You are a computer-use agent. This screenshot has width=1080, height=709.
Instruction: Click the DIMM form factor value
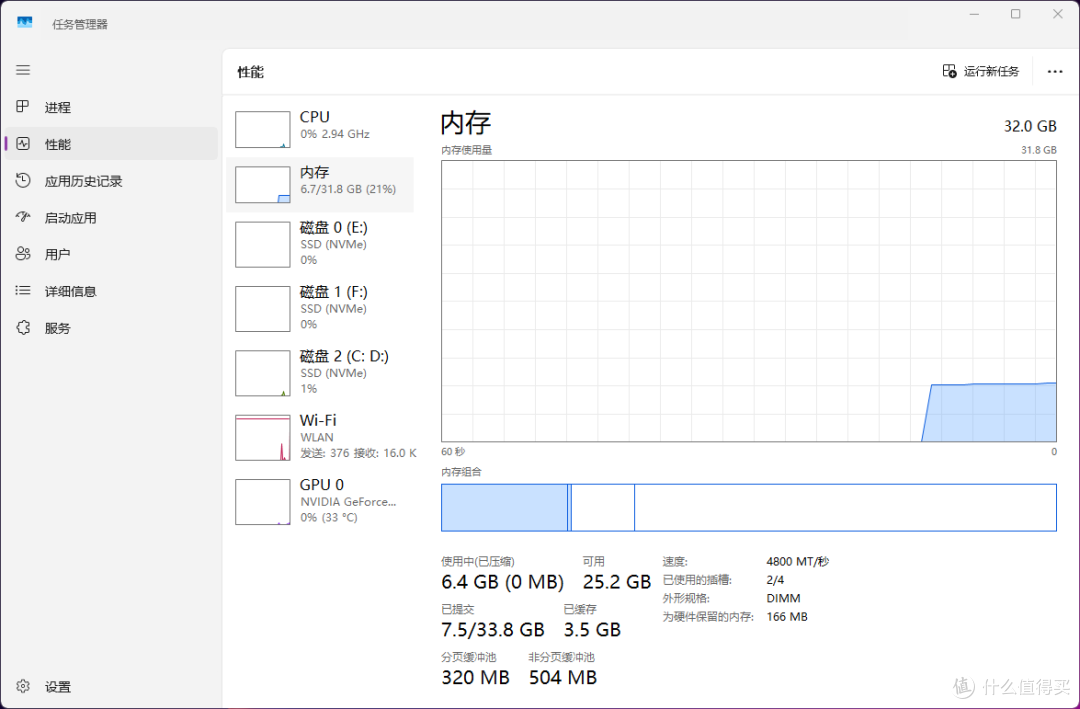tap(783, 598)
